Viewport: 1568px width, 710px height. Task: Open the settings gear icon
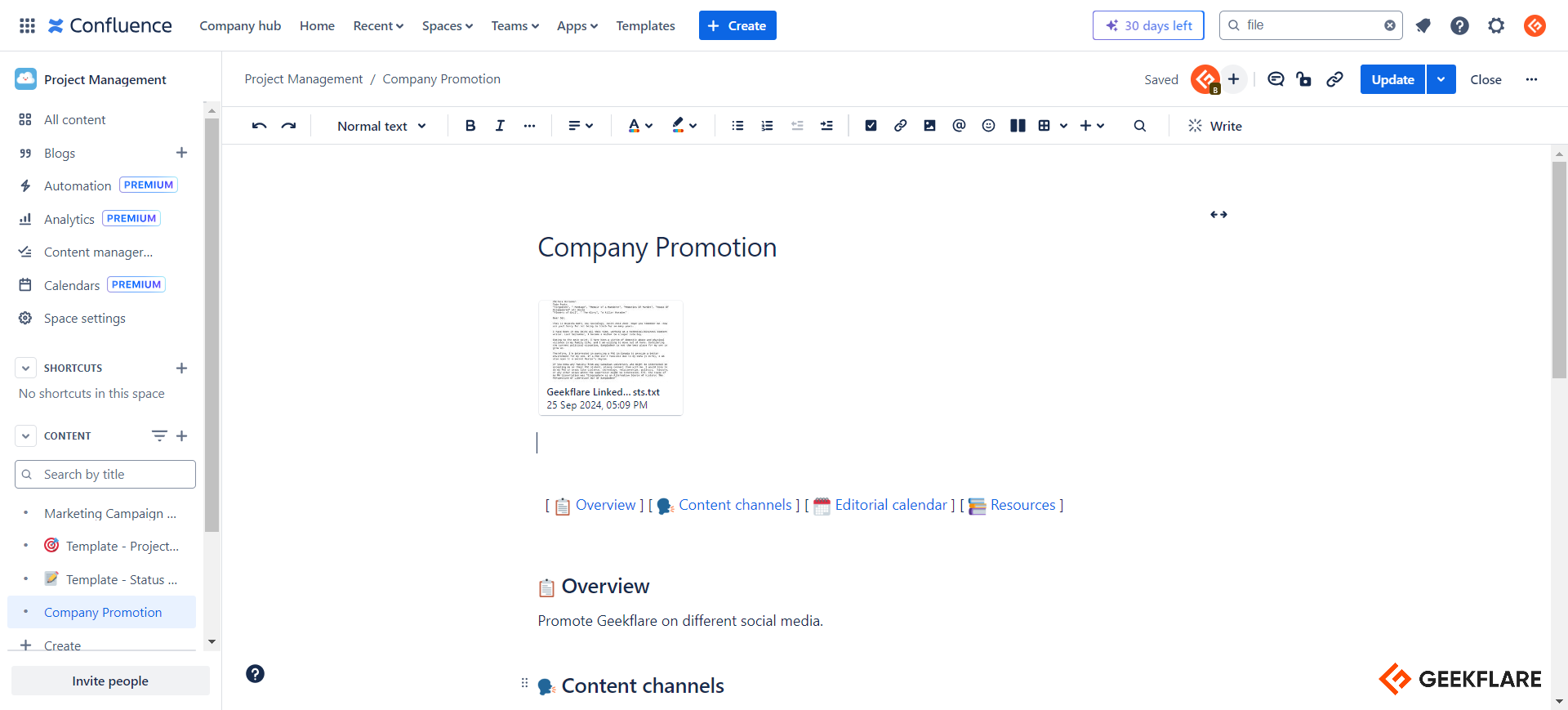point(1496,25)
